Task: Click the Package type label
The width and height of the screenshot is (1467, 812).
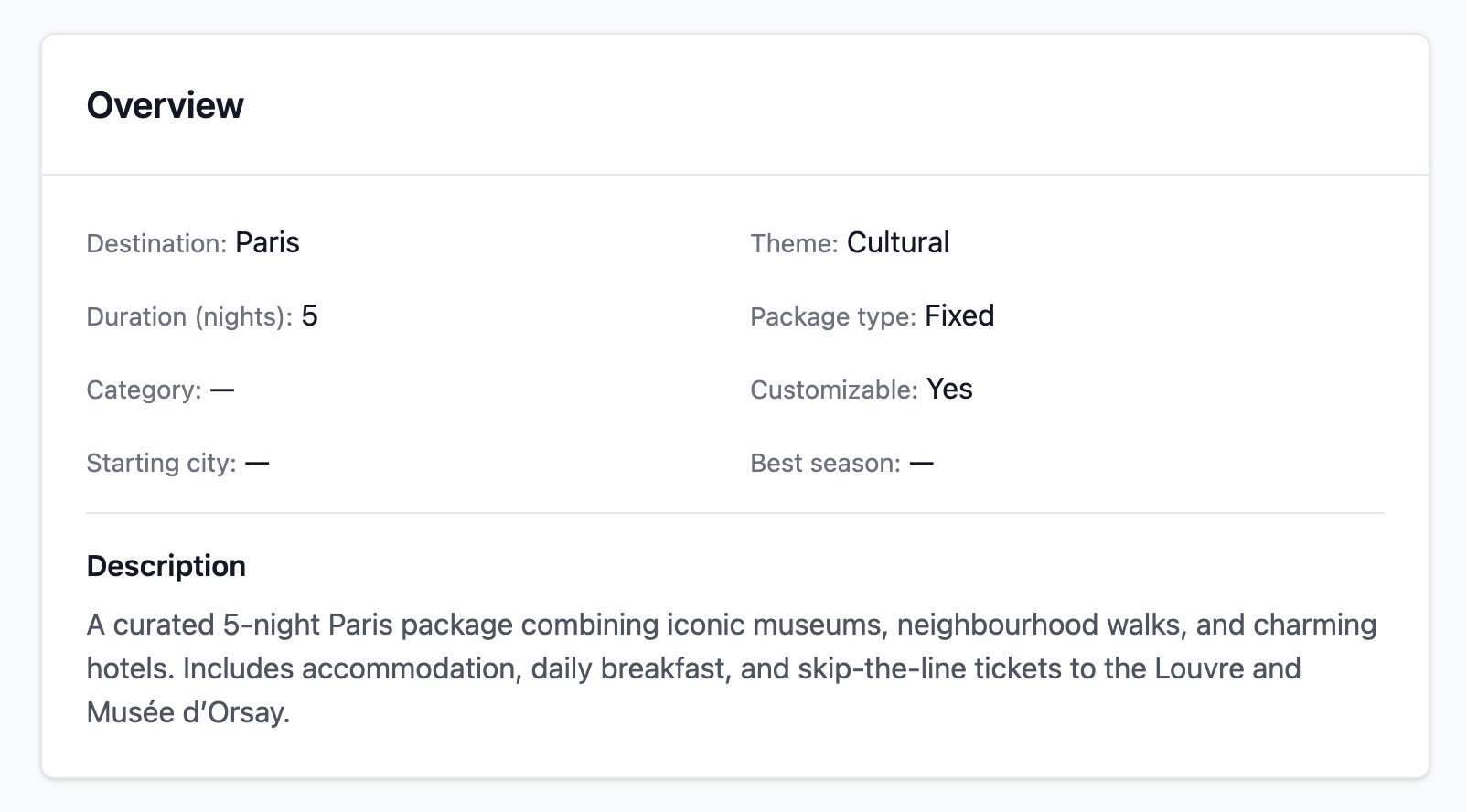Action: (x=832, y=316)
